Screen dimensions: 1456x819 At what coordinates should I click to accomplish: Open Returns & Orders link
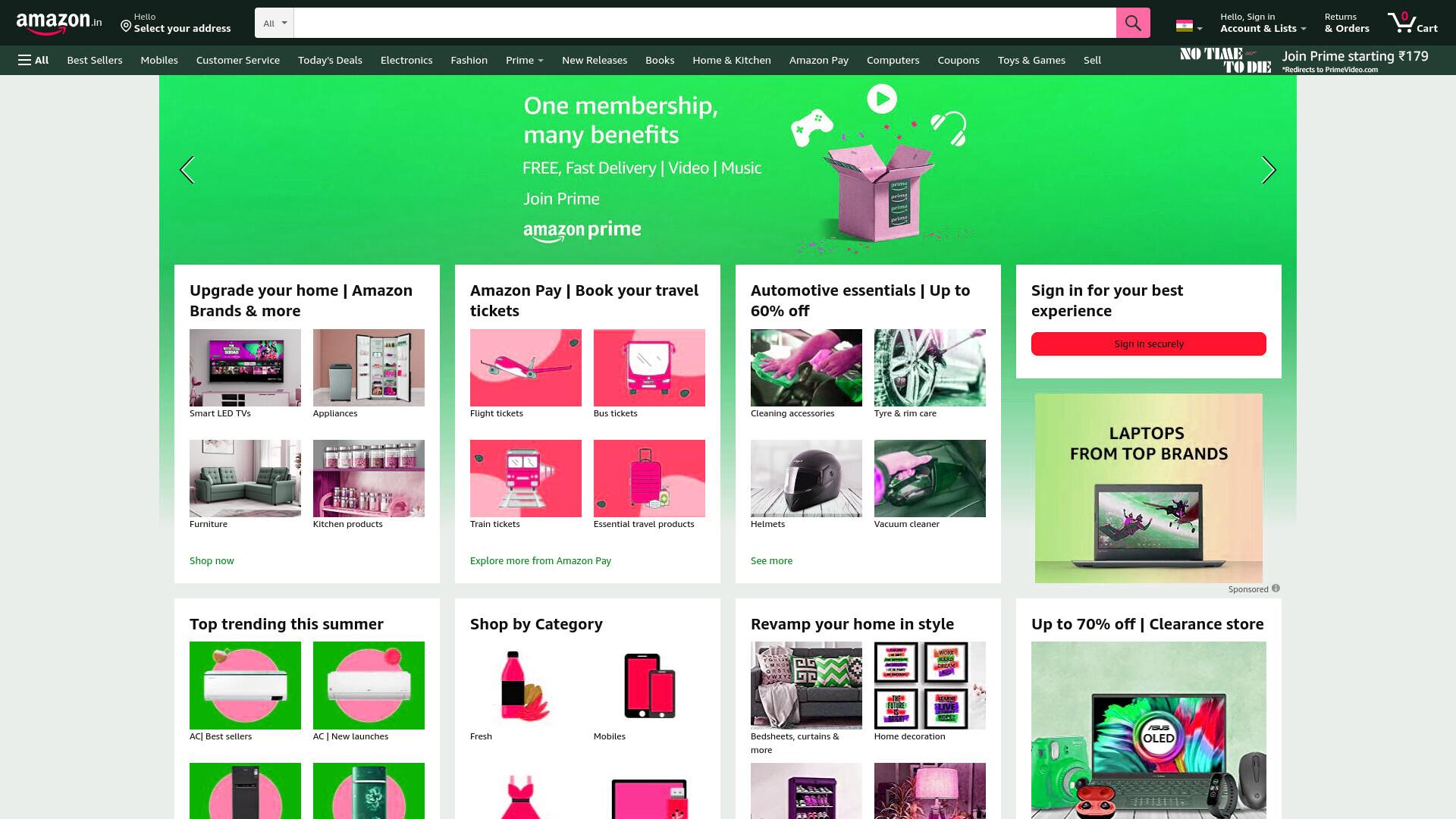click(1347, 23)
